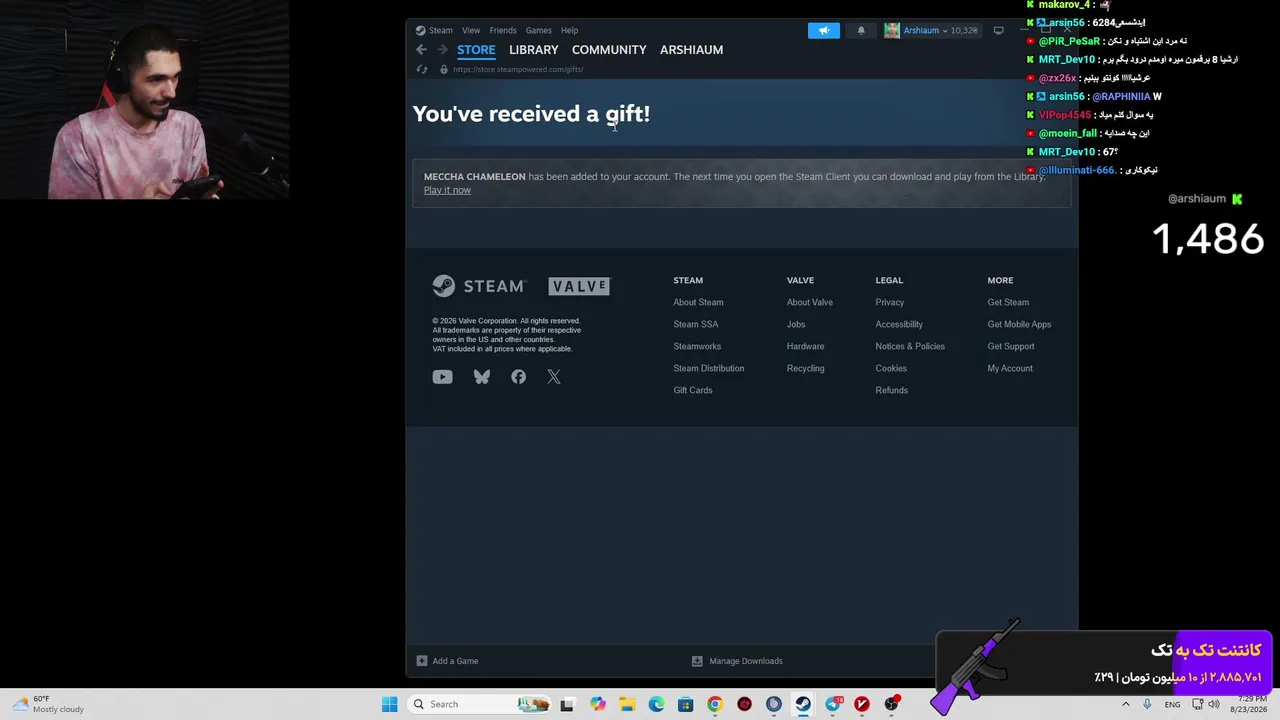
Task: Click the Manage Downloads icon
Action: (x=697, y=661)
